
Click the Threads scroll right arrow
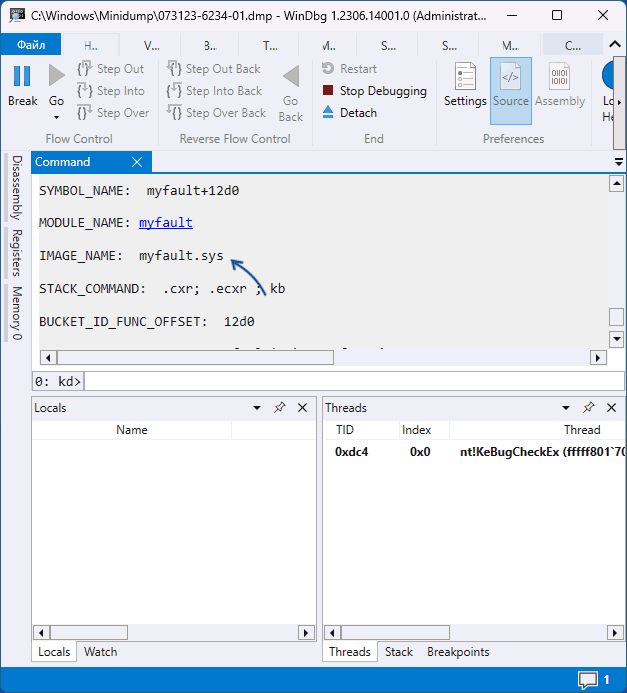615,633
